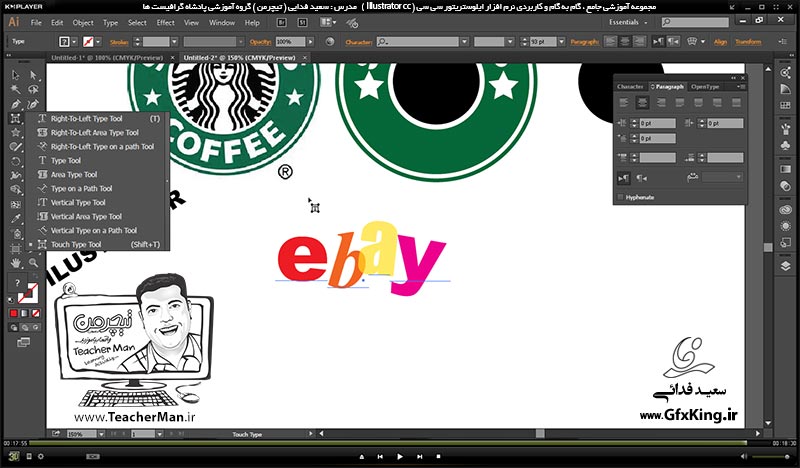Click the Paragraph link in control bar

pyautogui.click(x=585, y=42)
